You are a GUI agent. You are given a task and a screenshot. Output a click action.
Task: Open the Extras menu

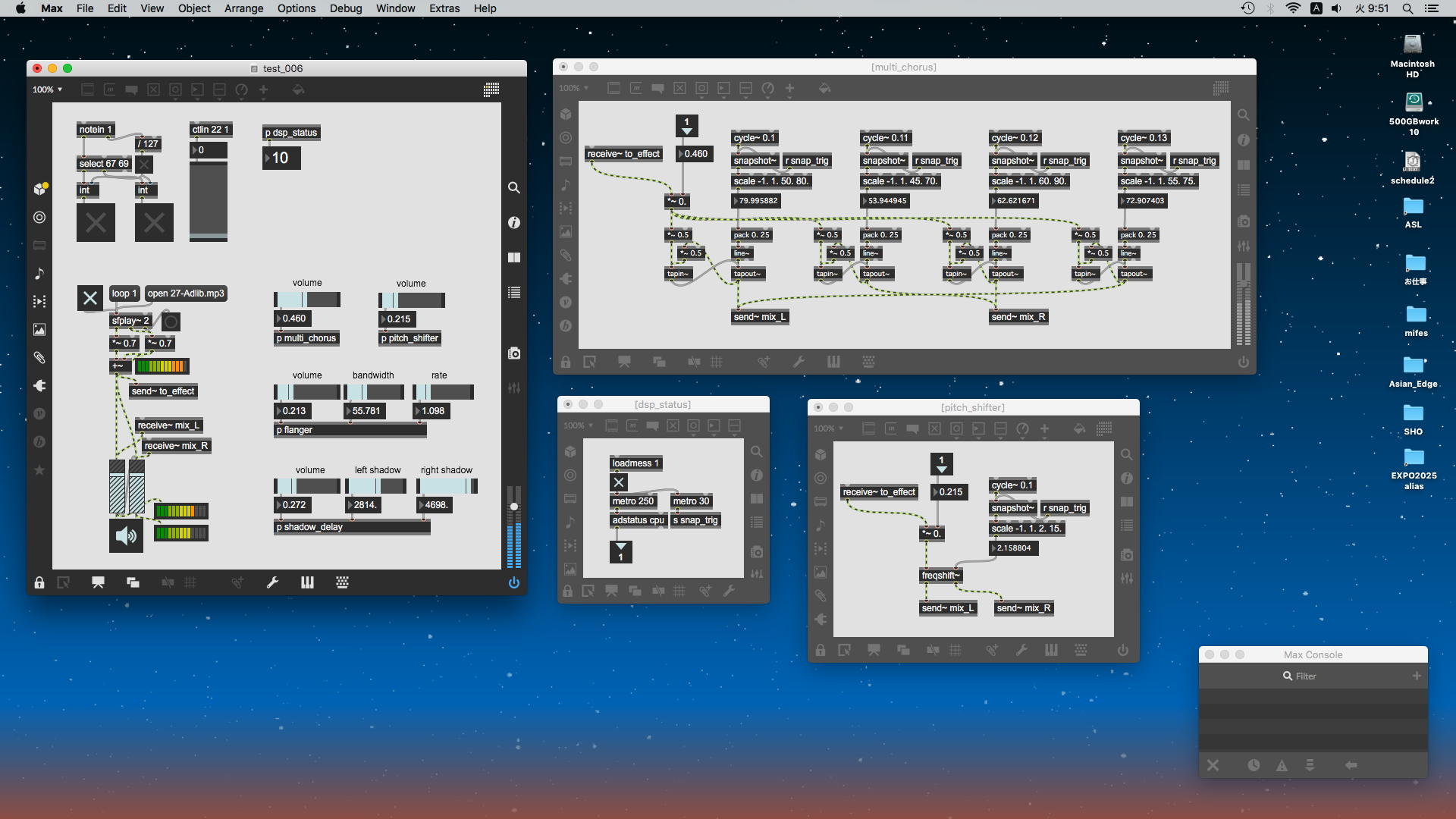click(444, 8)
